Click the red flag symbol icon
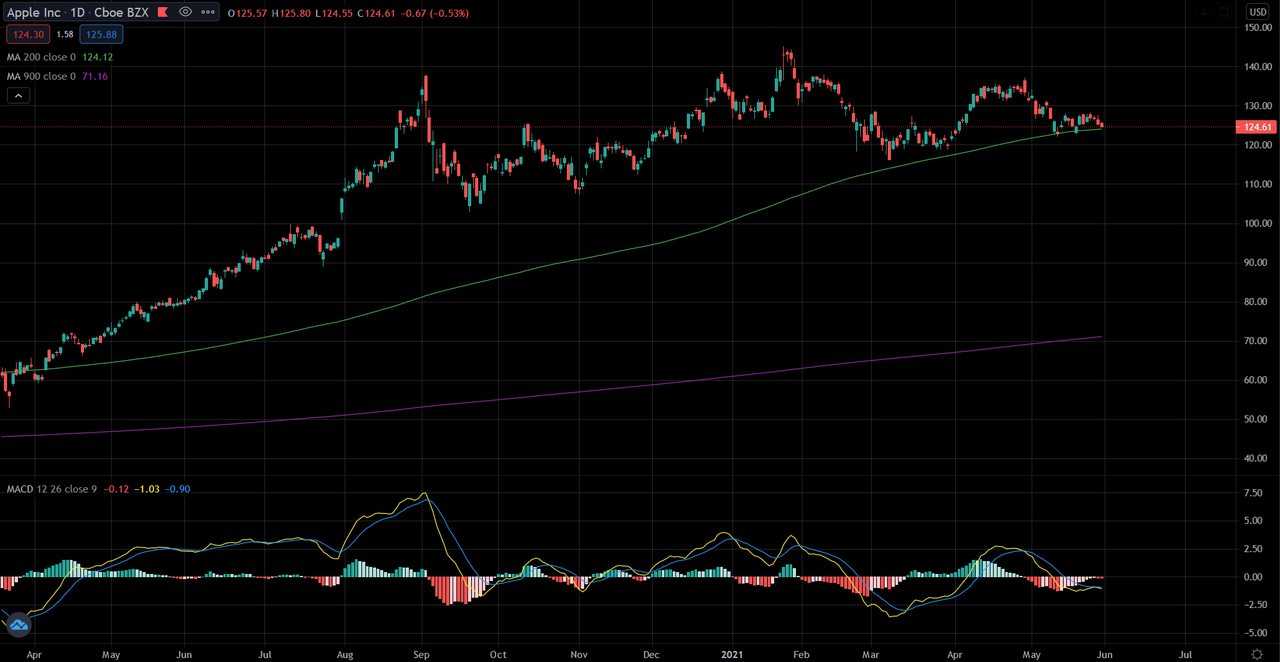The image size is (1280, 662). (x=162, y=13)
